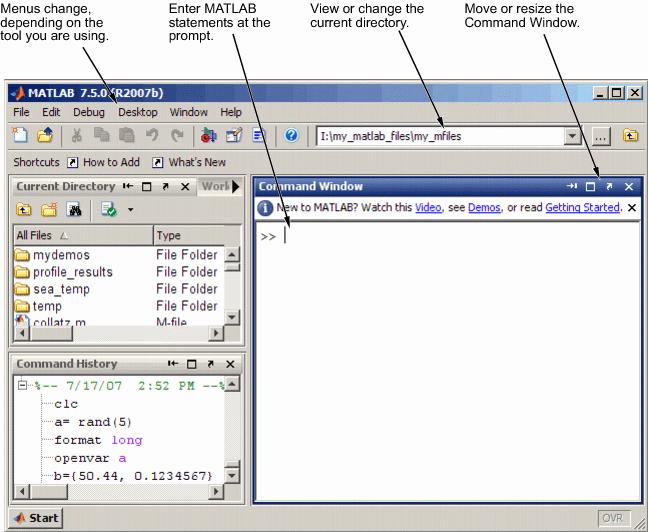Image resolution: width=649 pixels, height=532 pixels.
Task: Click the Undo arrow icon
Action: 152,135
